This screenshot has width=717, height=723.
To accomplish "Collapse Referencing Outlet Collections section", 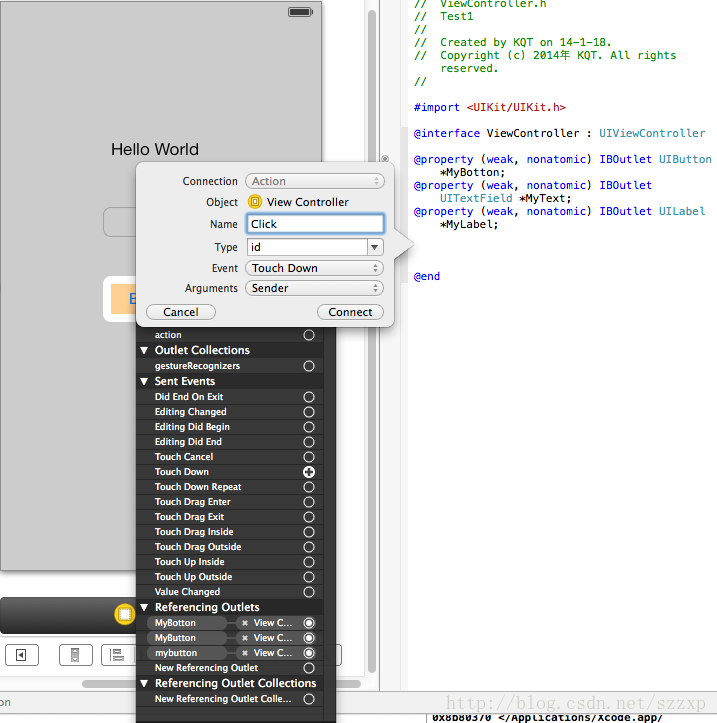I will pyautogui.click(x=144, y=683).
